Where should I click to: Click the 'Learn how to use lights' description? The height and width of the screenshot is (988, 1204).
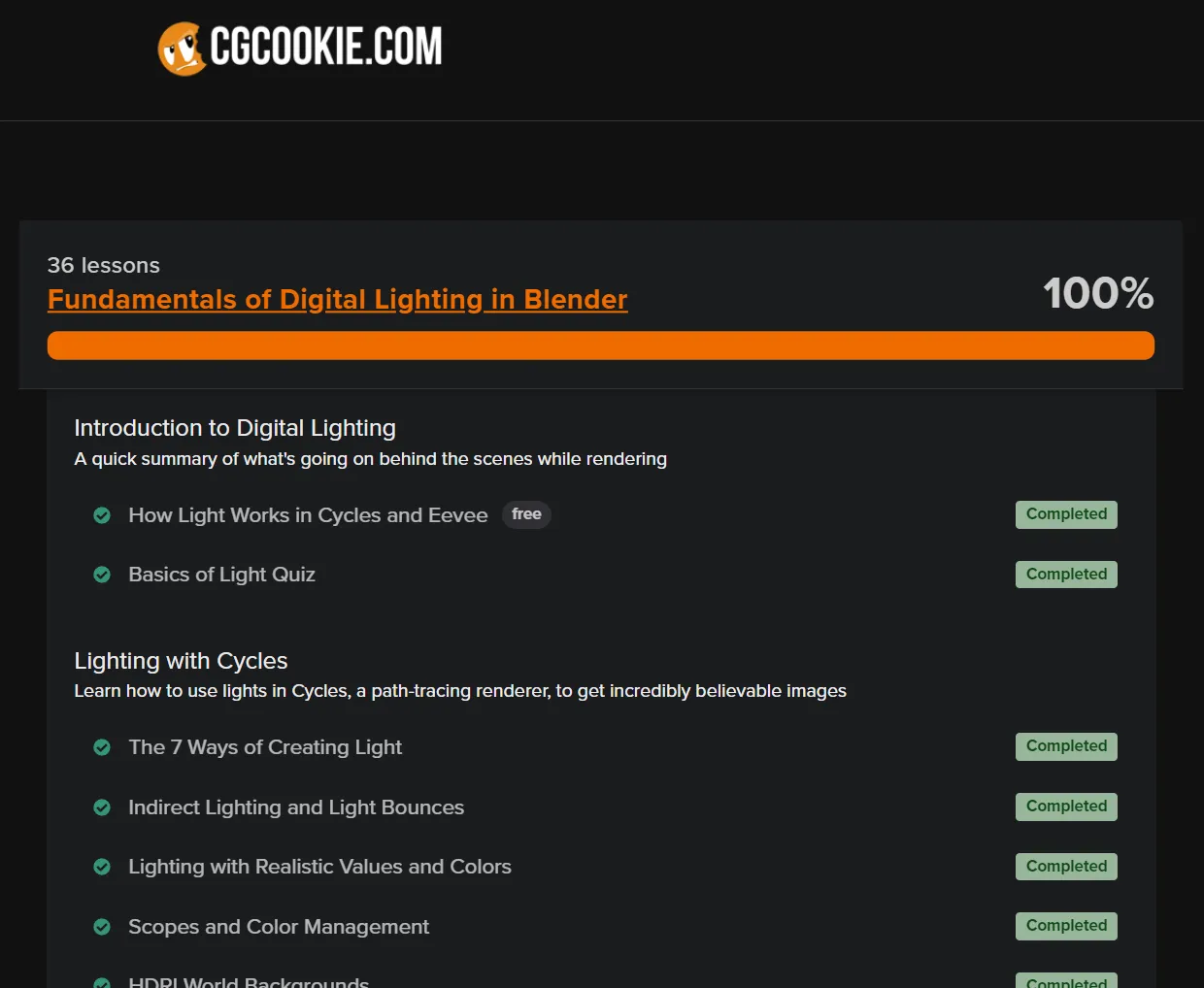click(460, 691)
